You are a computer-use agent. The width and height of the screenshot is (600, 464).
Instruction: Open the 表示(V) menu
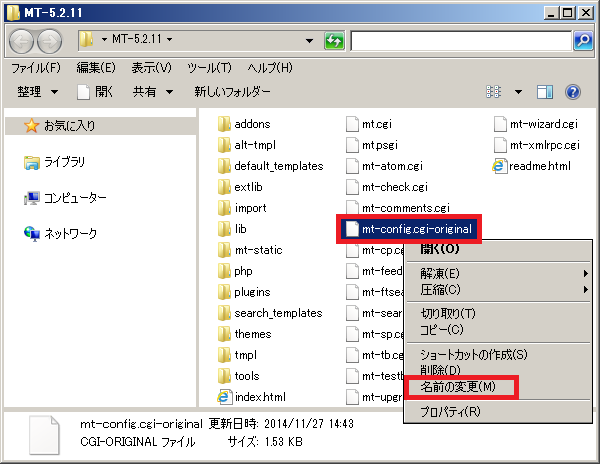pos(151,68)
